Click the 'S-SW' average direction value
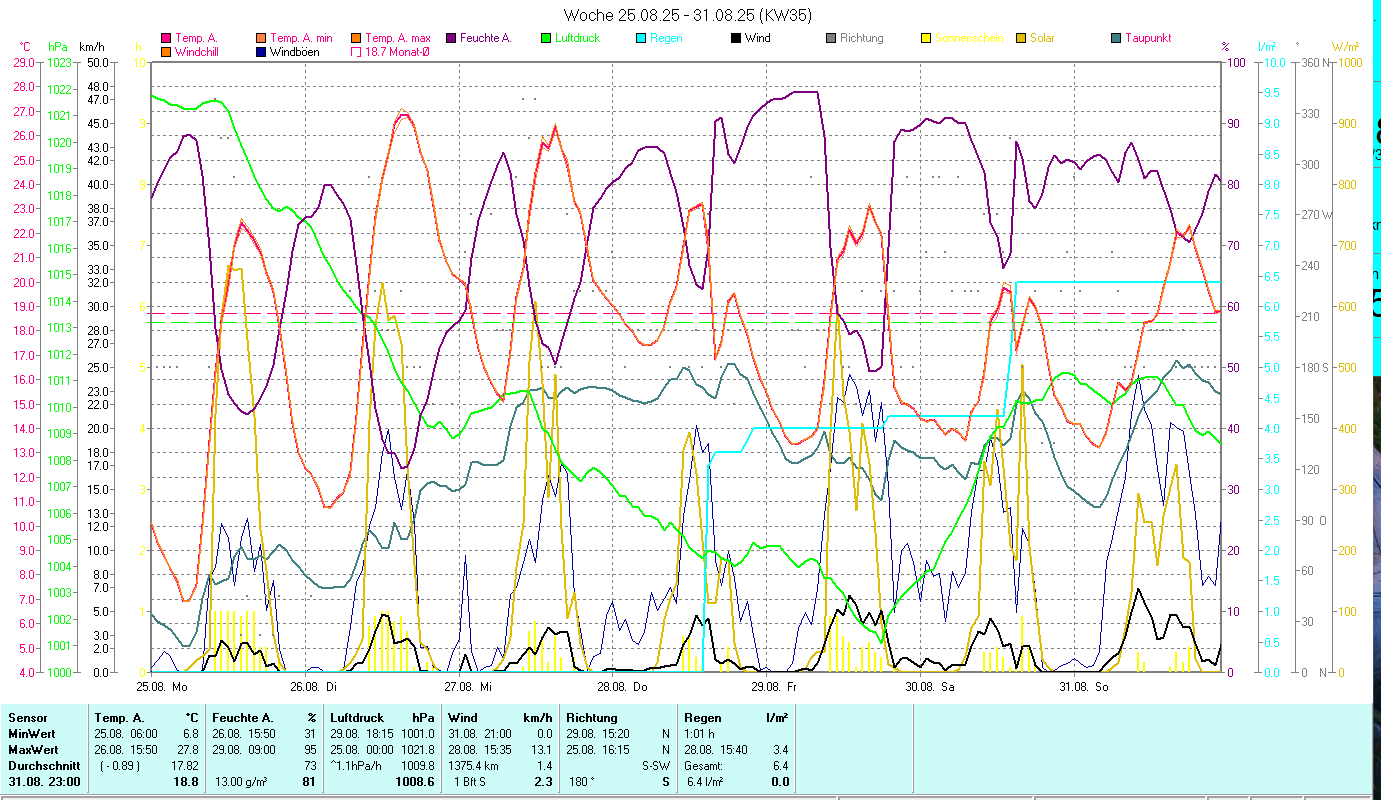Viewport: 1381px width, 800px height. click(654, 765)
